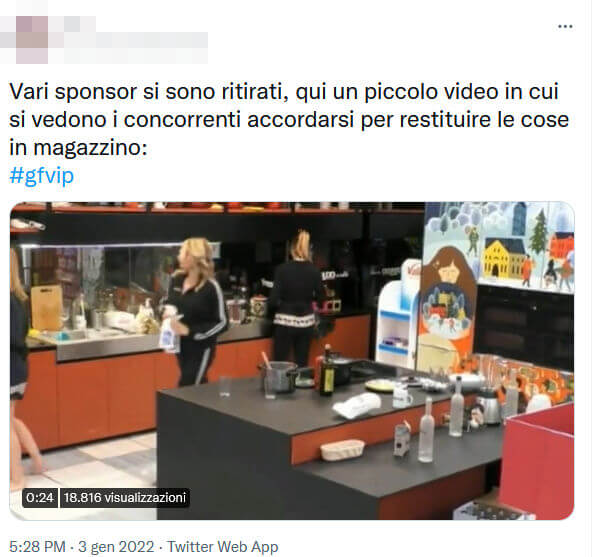Click the bread basket on the island's lower shelf
This screenshot has height=557, width=594.
[342, 450]
